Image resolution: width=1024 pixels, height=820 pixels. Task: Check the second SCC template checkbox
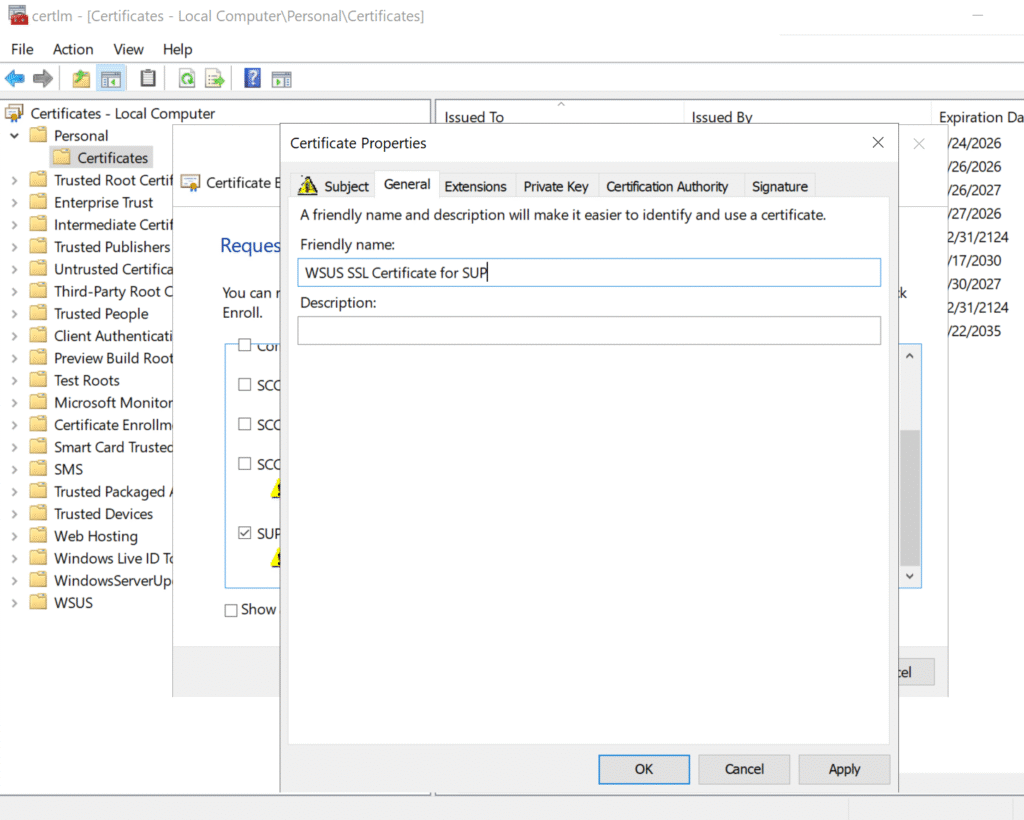(x=244, y=424)
